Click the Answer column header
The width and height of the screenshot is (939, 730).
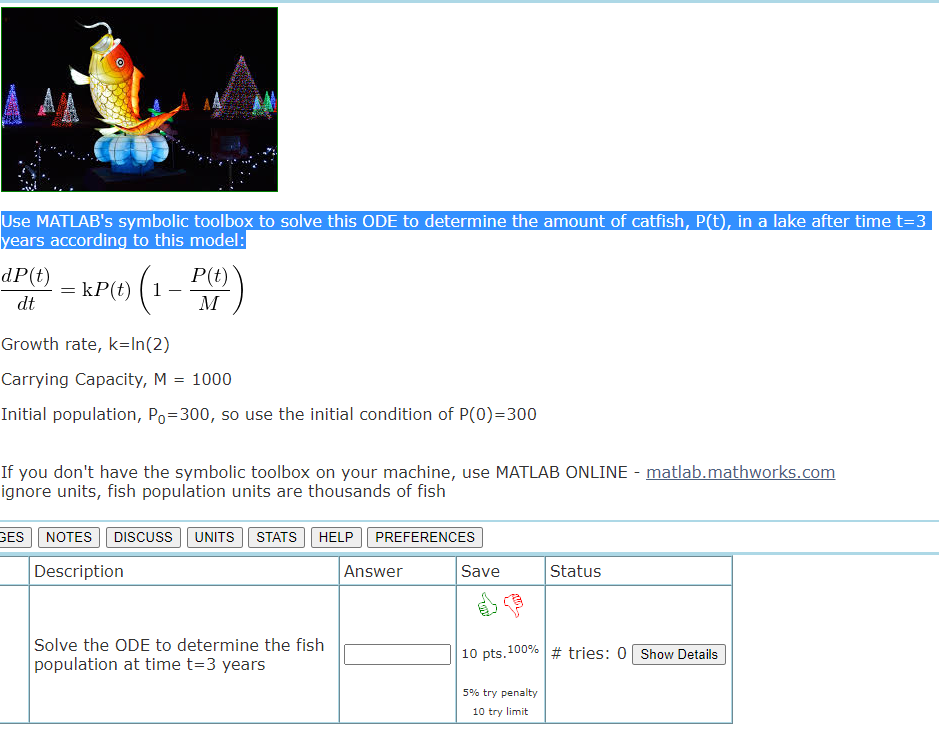373,570
